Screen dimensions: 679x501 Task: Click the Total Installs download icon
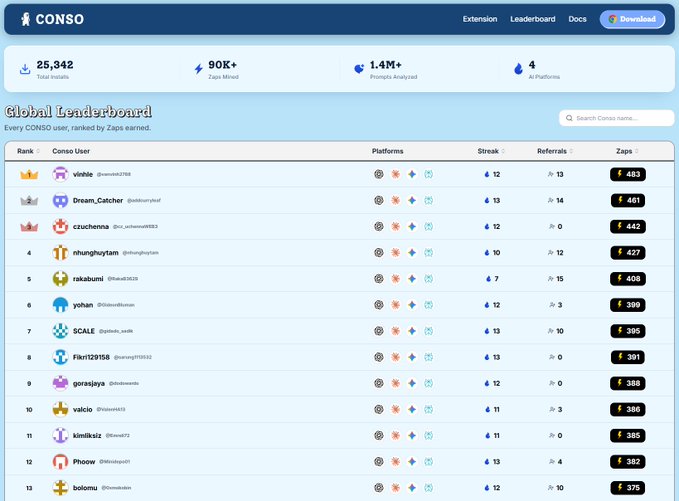(25, 69)
